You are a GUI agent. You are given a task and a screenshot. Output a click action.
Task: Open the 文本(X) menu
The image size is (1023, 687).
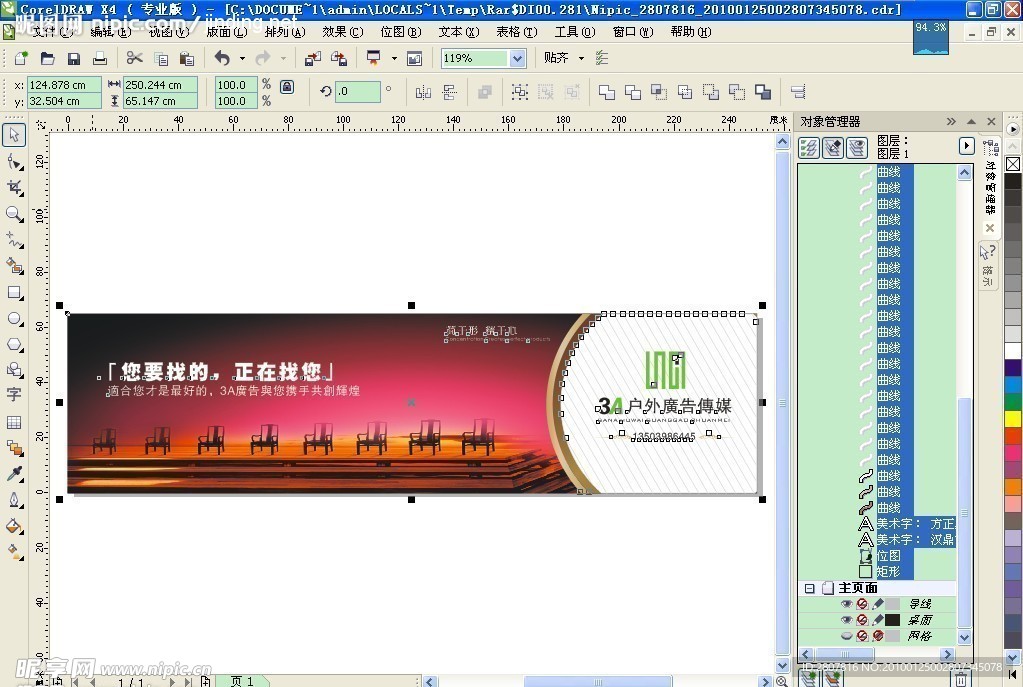[459, 31]
